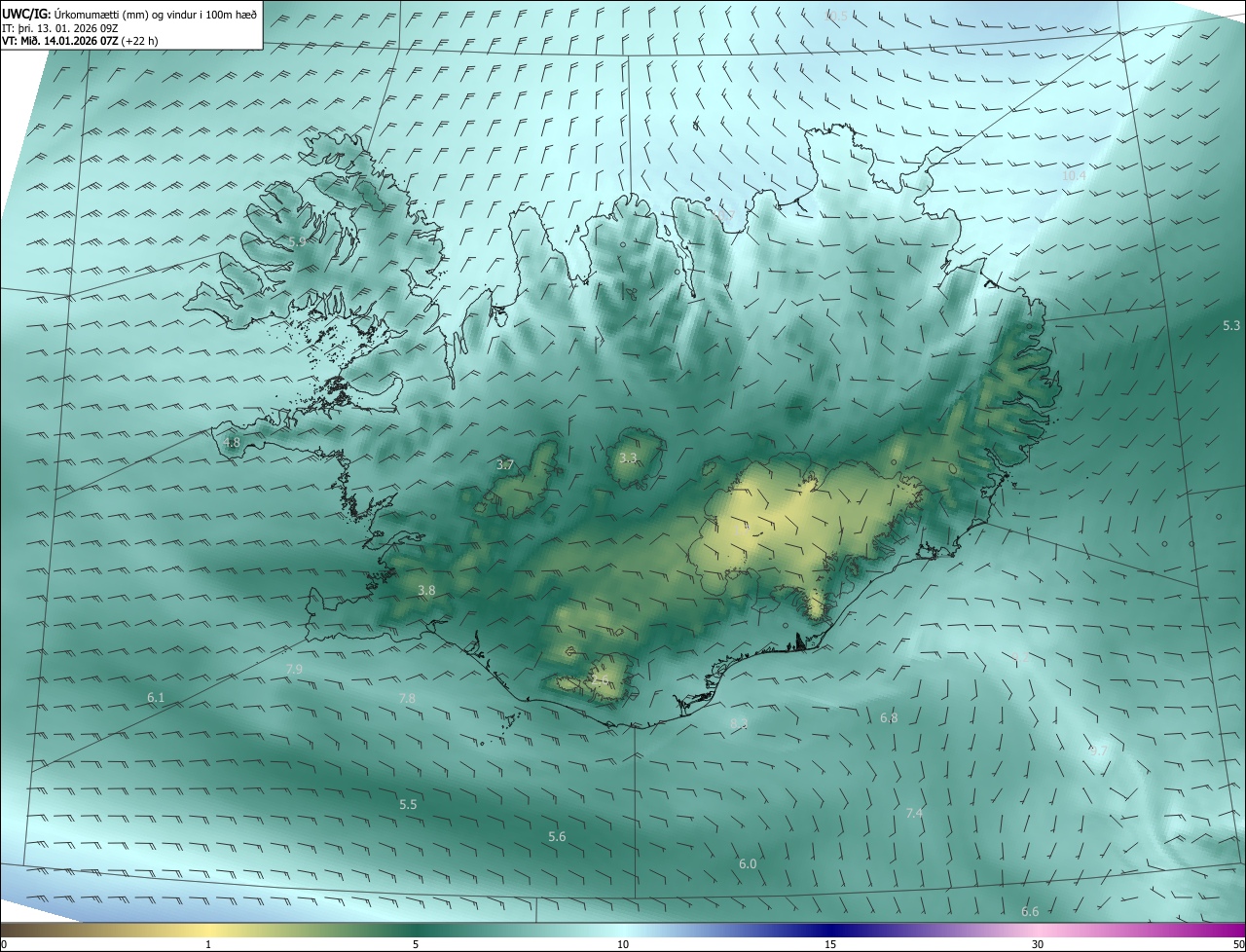Click the 3.3 value label on the map

[x=628, y=458]
